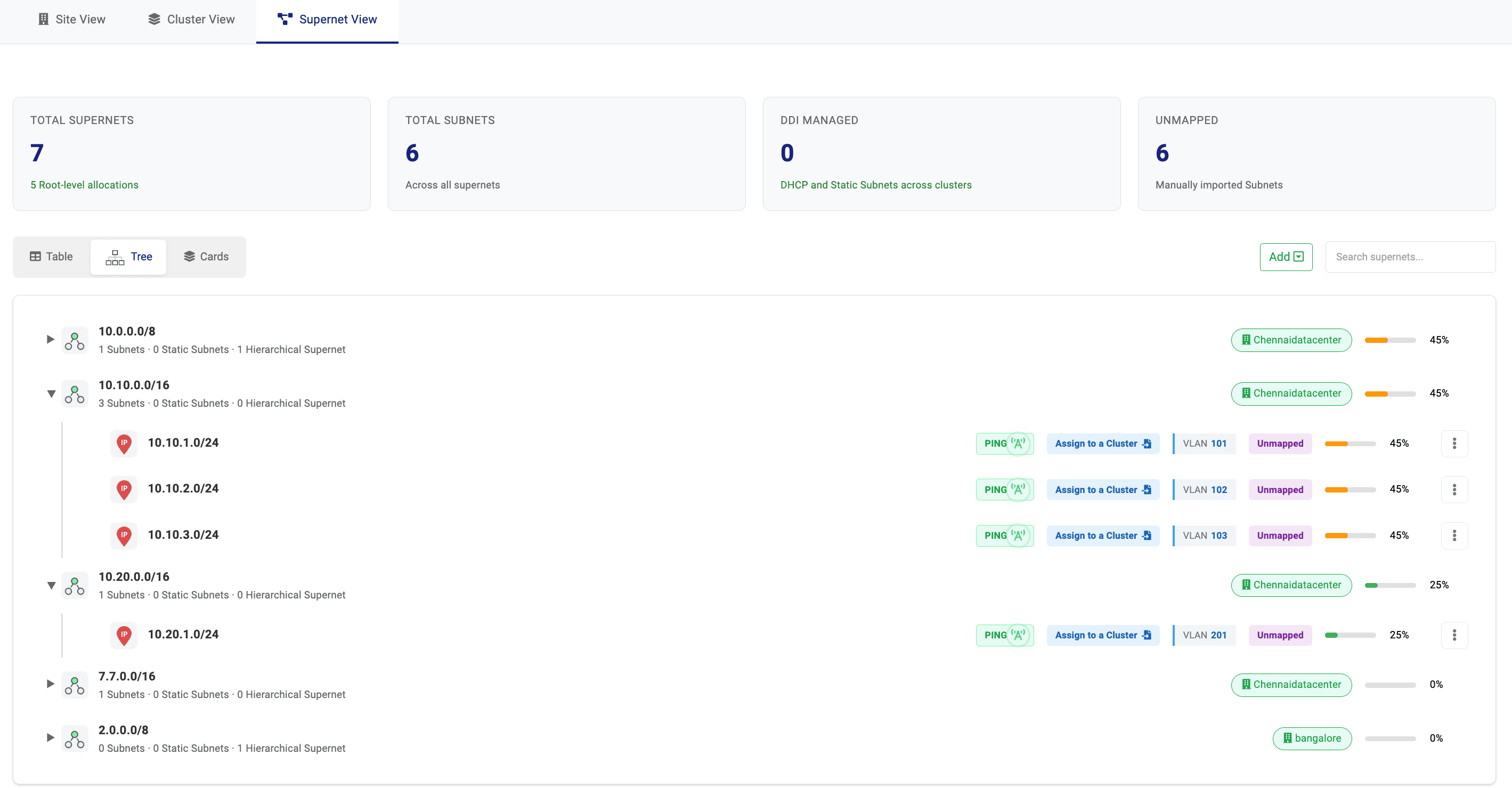
Task: Expand the 10.0.0.0/8 supernet row
Action: (x=51, y=339)
